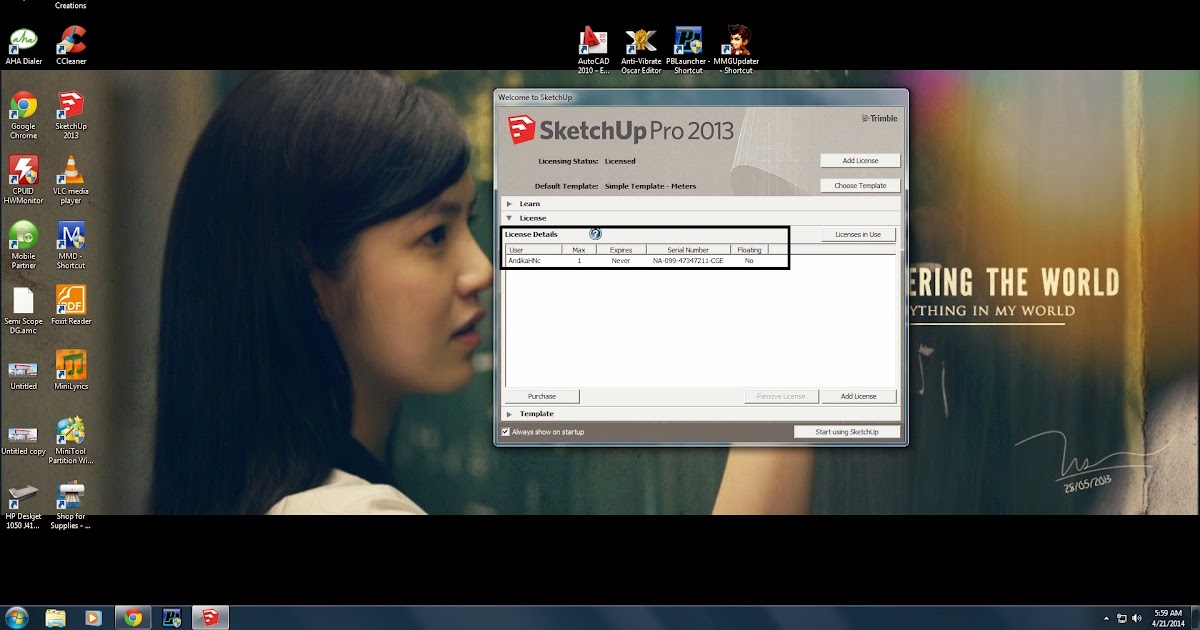Click serial number NA-099-47347211-CGE
Viewport: 1200px width, 630px height.
[x=688, y=260]
